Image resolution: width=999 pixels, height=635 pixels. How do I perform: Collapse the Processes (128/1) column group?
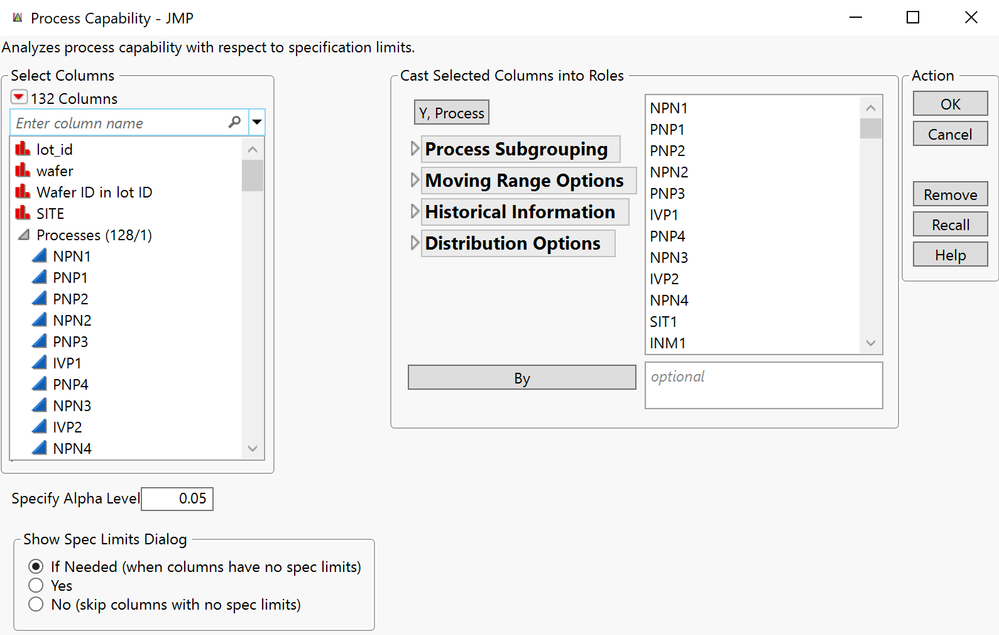tap(23, 234)
